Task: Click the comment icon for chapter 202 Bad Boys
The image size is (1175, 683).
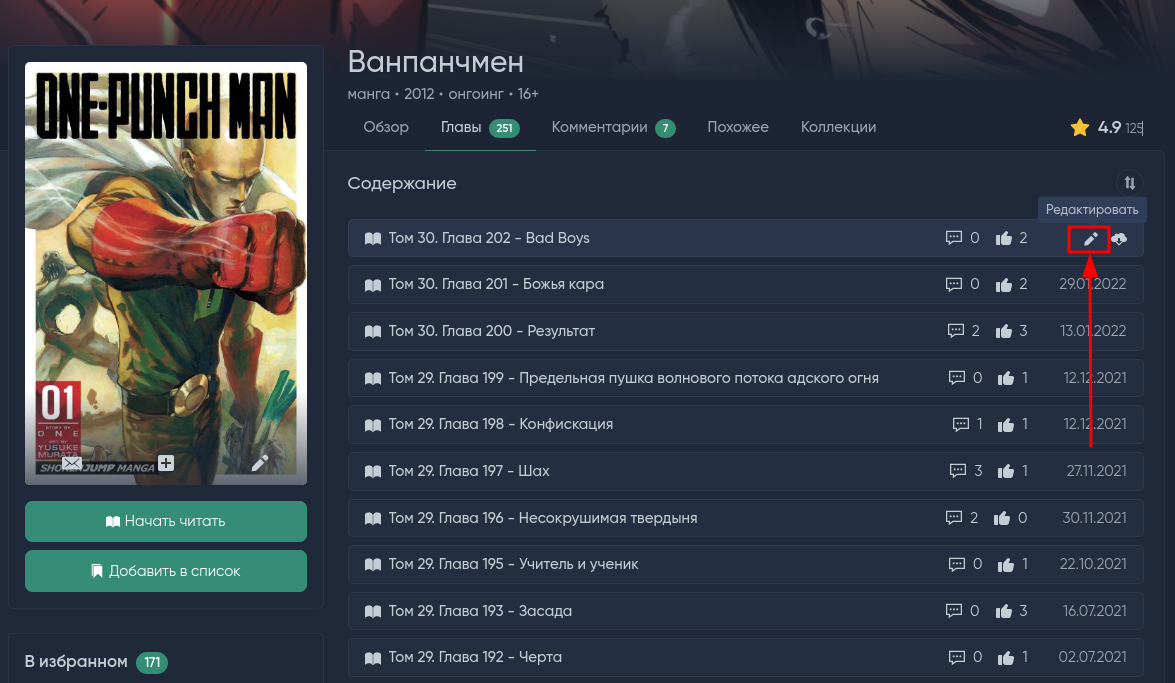Action: point(953,238)
